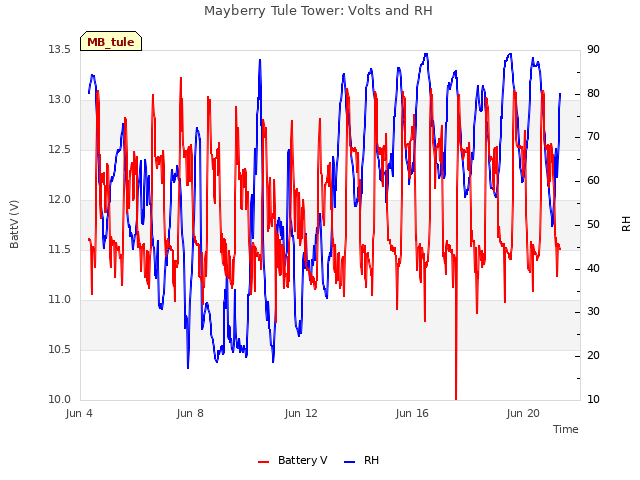The image size is (640, 480).
Task: Click the 13.0 voltage tick label
Action: tap(60, 100)
